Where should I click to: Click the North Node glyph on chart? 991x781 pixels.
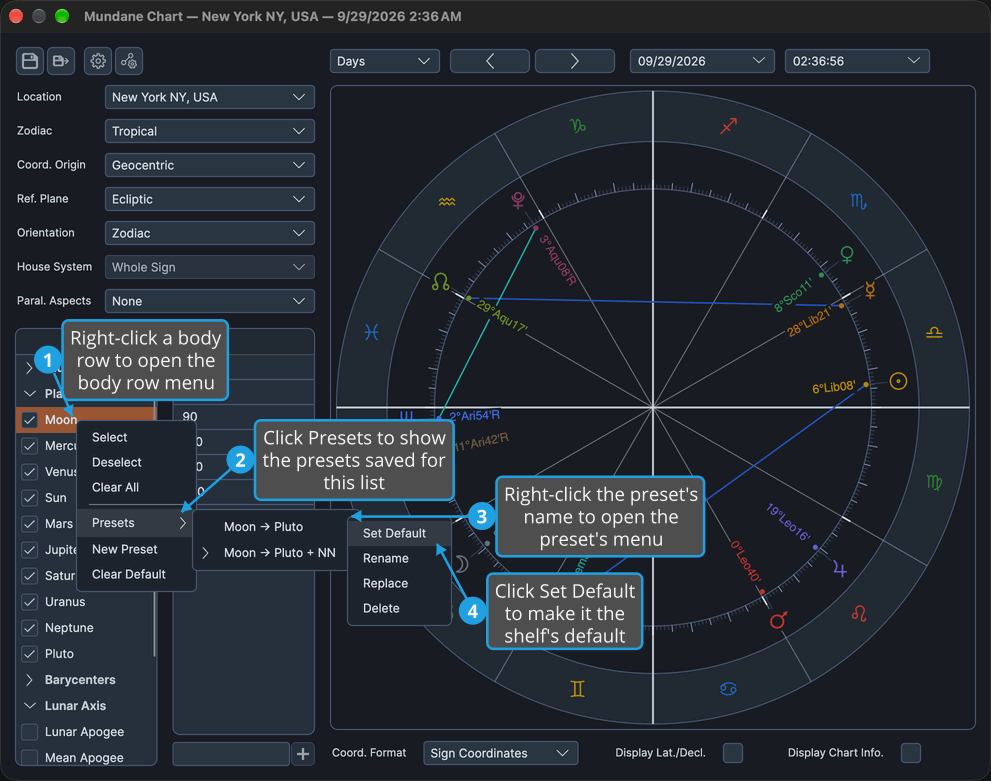point(441,282)
